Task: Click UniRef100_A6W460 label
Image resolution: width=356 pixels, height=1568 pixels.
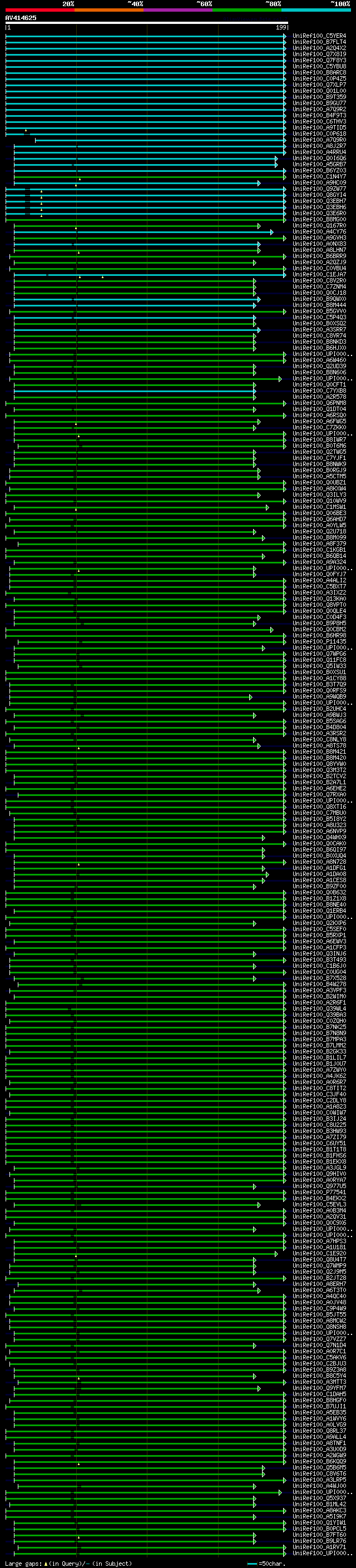Action: [x=319, y=360]
